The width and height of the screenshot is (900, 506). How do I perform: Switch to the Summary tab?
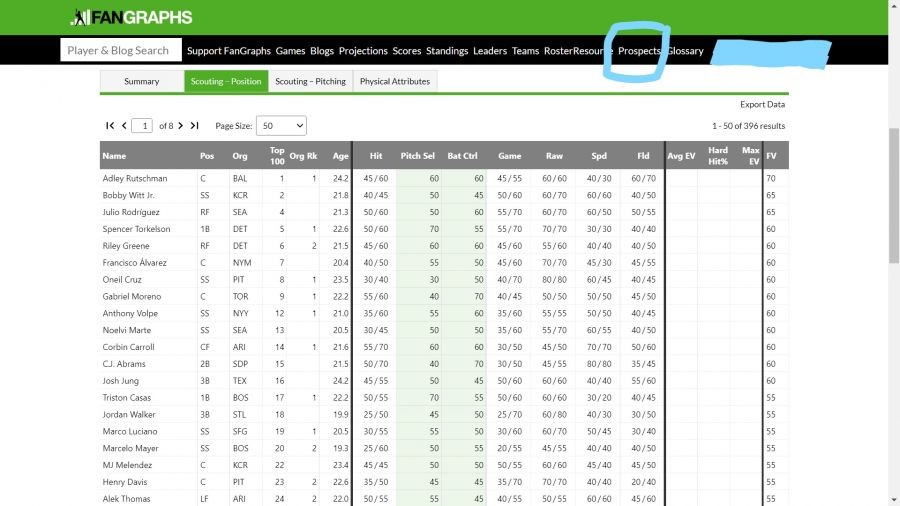click(141, 82)
